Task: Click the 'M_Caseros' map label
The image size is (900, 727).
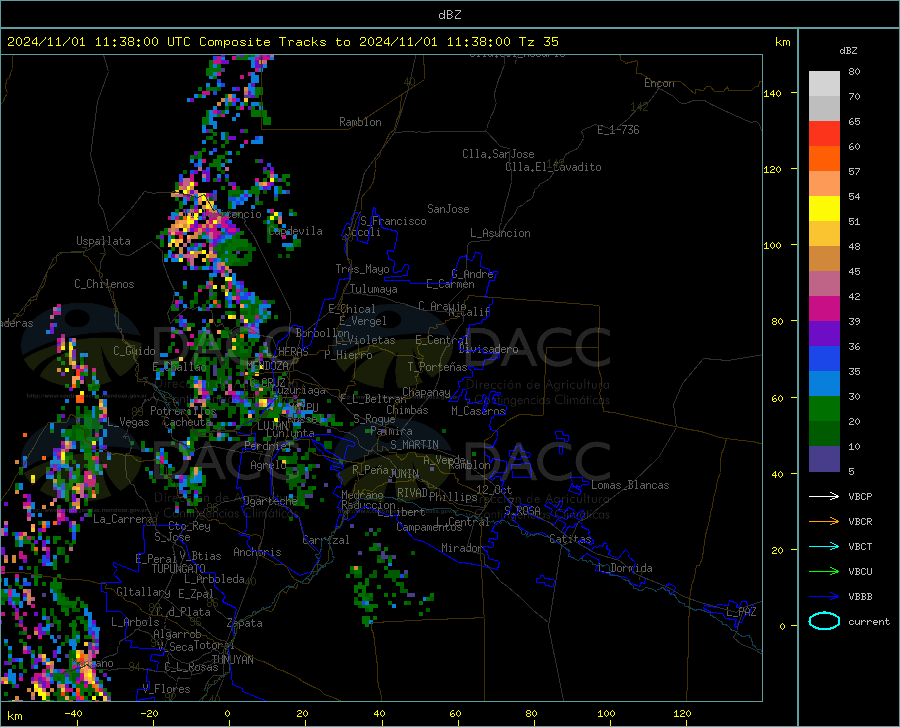Action: pyautogui.click(x=478, y=411)
